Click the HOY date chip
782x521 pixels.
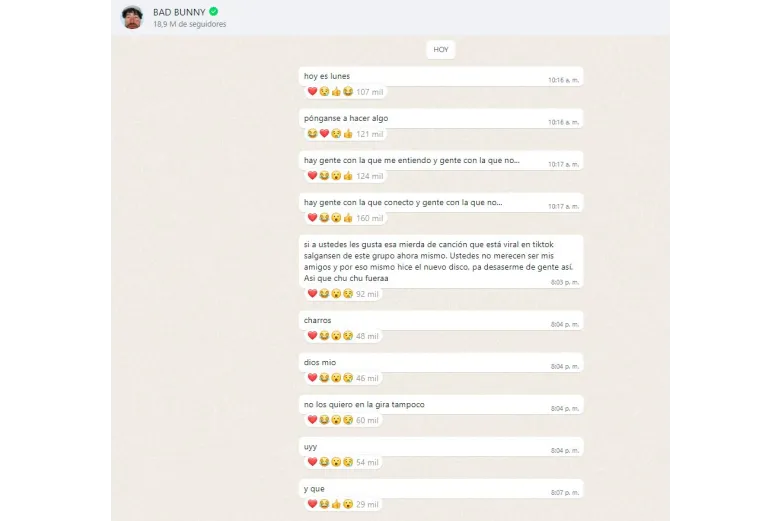[440, 49]
